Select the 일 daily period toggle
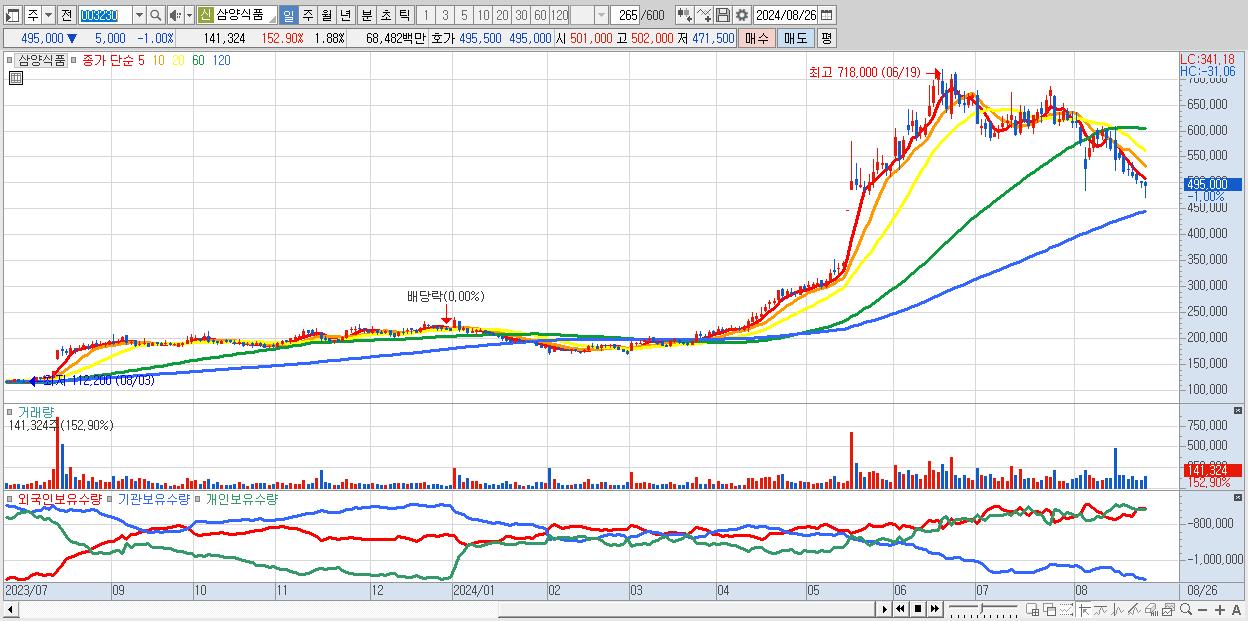1248x621 pixels. pyautogui.click(x=288, y=15)
